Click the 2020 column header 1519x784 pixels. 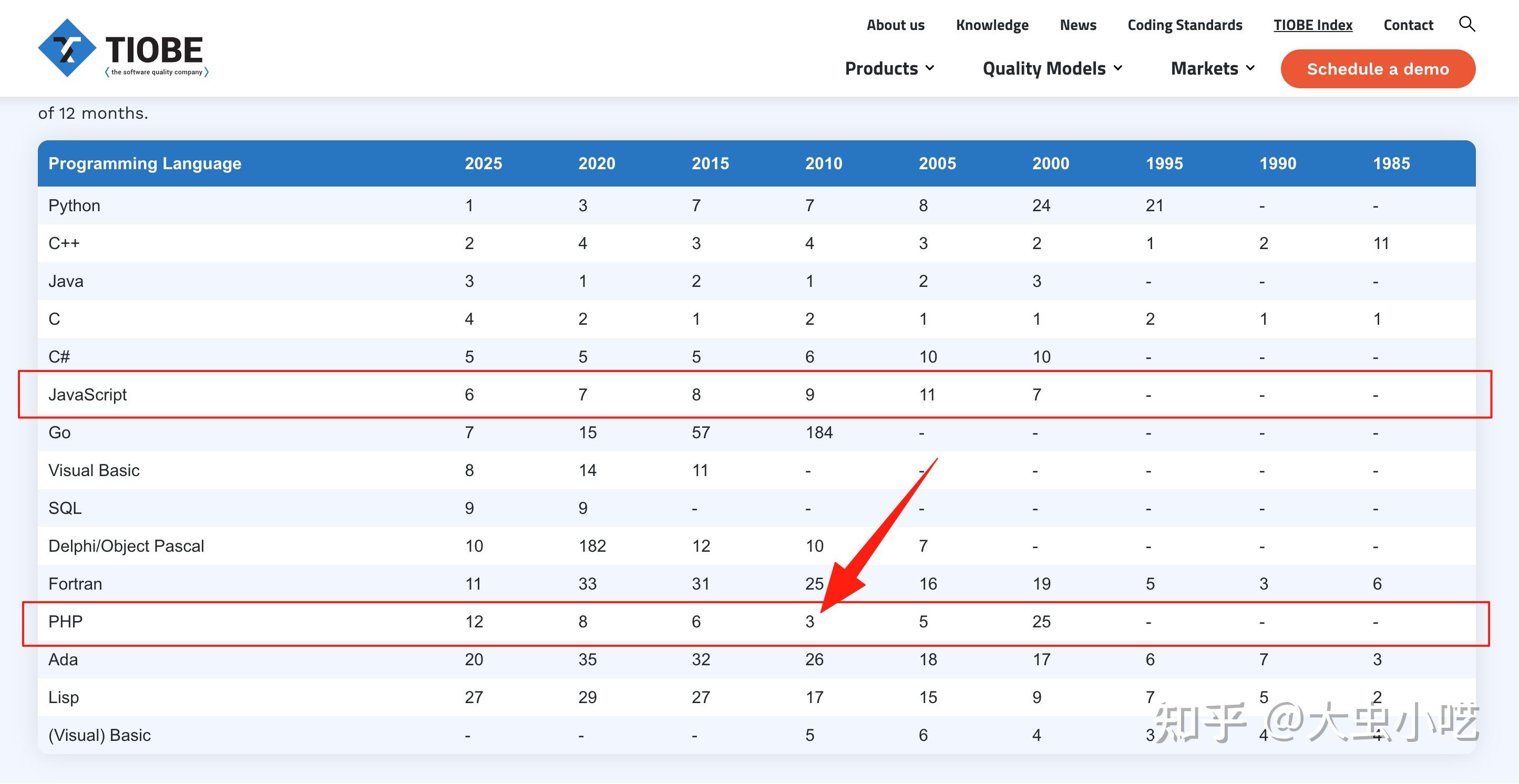click(x=596, y=163)
